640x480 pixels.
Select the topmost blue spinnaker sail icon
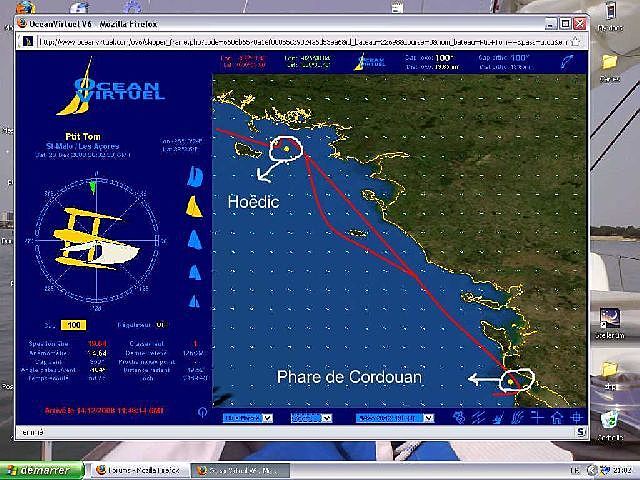pos(195,177)
